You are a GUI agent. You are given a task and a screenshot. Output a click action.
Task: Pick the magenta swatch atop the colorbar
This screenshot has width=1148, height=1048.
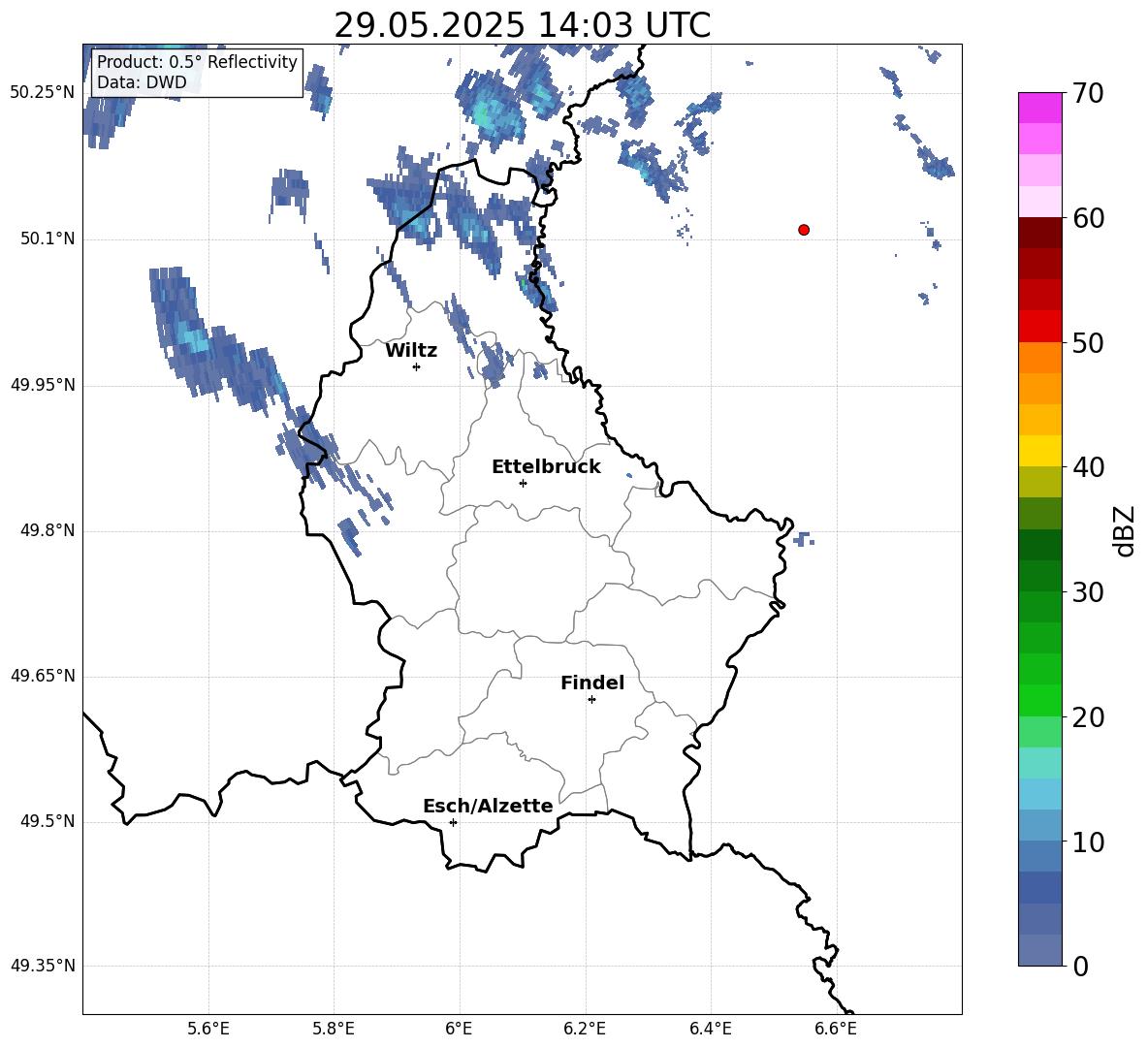click(1039, 108)
